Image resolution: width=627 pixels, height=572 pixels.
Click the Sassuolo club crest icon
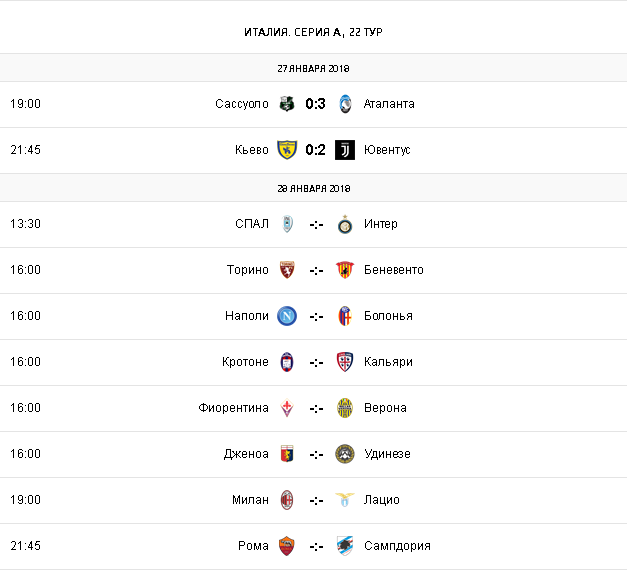(x=287, y=104)
